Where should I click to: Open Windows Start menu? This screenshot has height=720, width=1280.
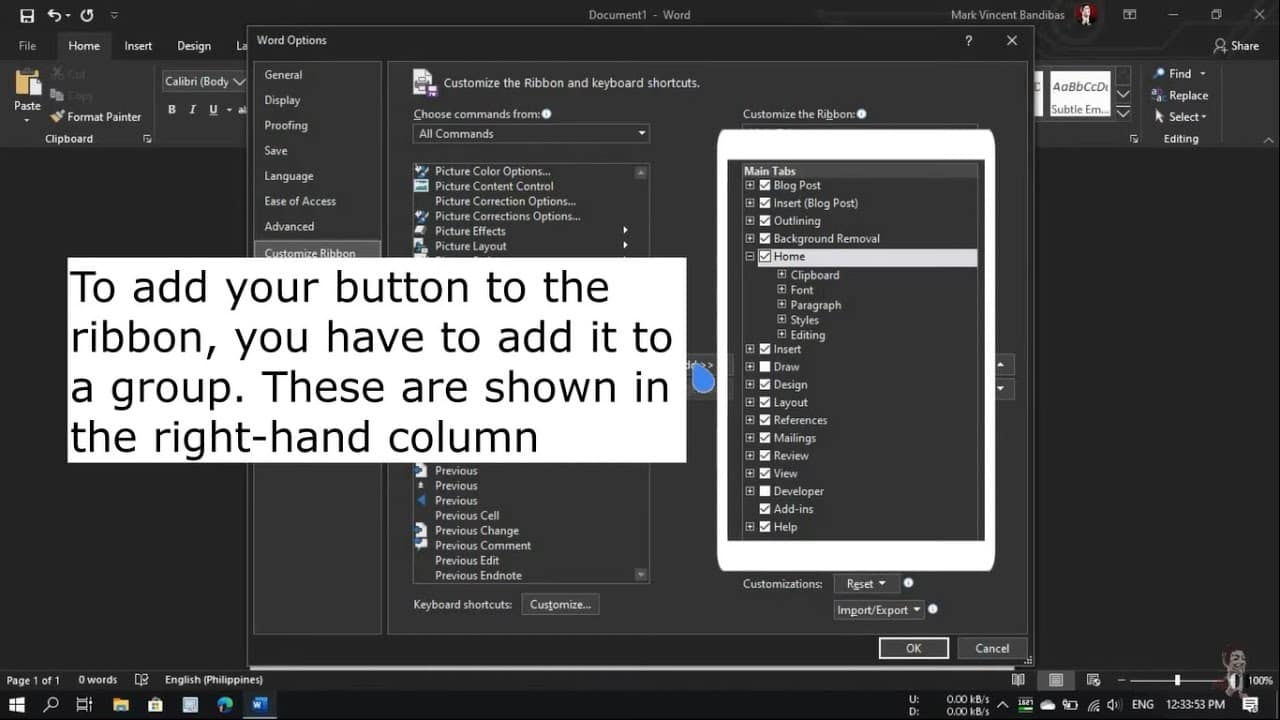click(x=17, y=705)
